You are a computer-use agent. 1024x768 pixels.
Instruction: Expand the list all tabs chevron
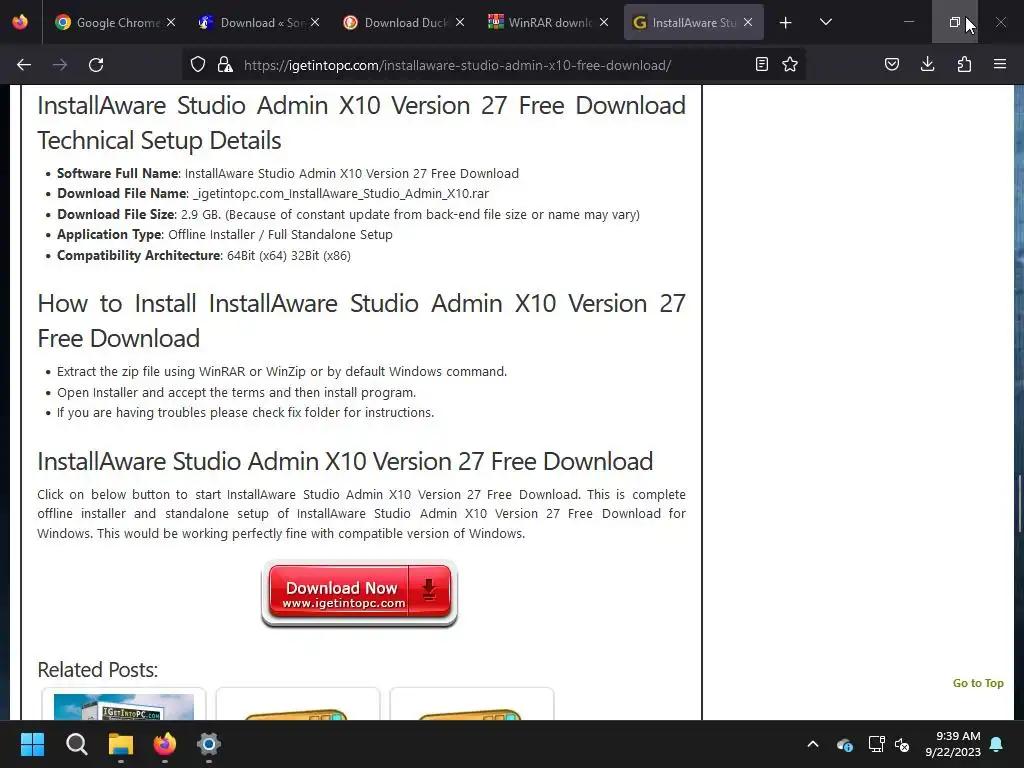click(825, 22)
